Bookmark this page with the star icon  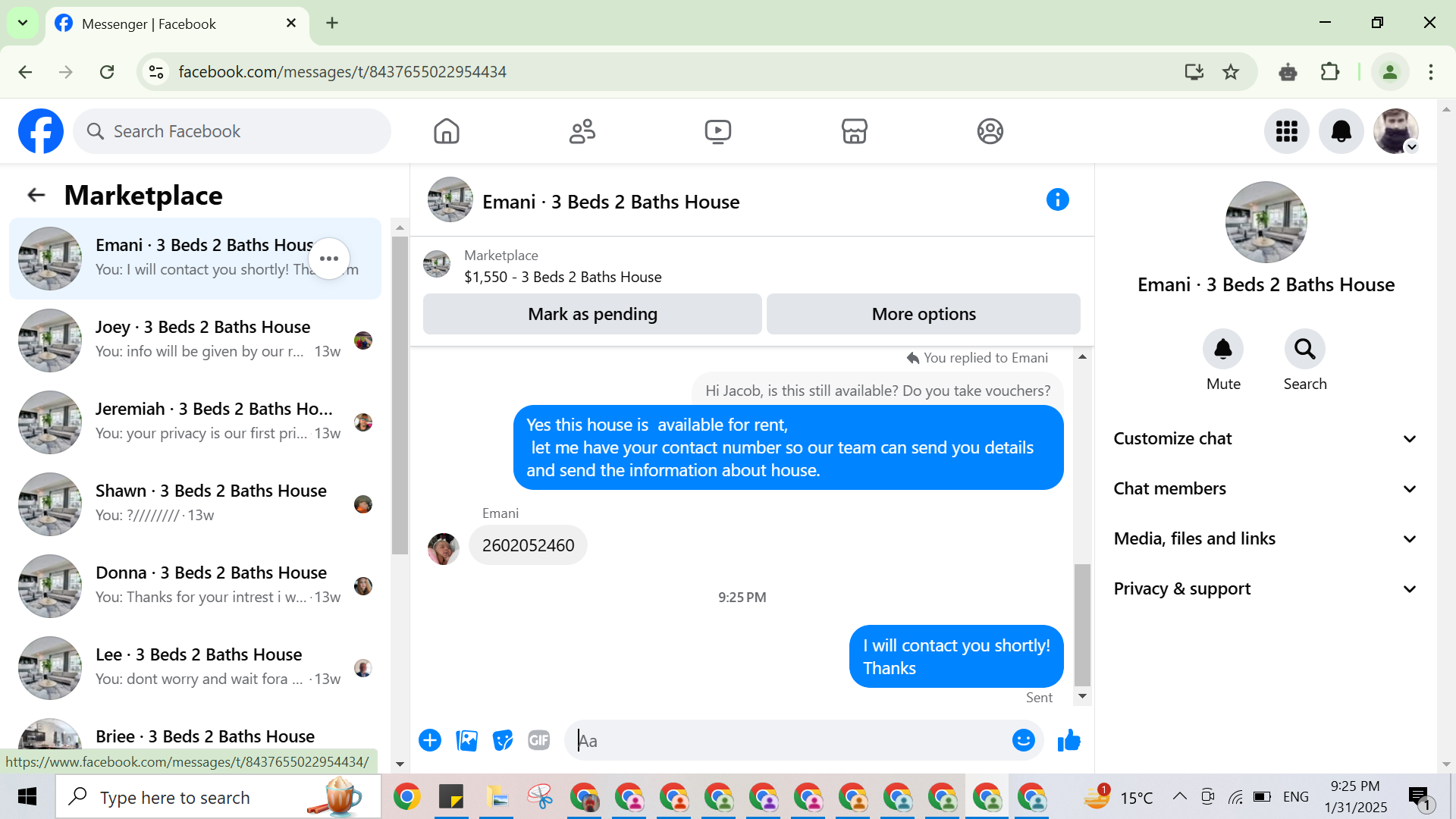coord(1231,72)
